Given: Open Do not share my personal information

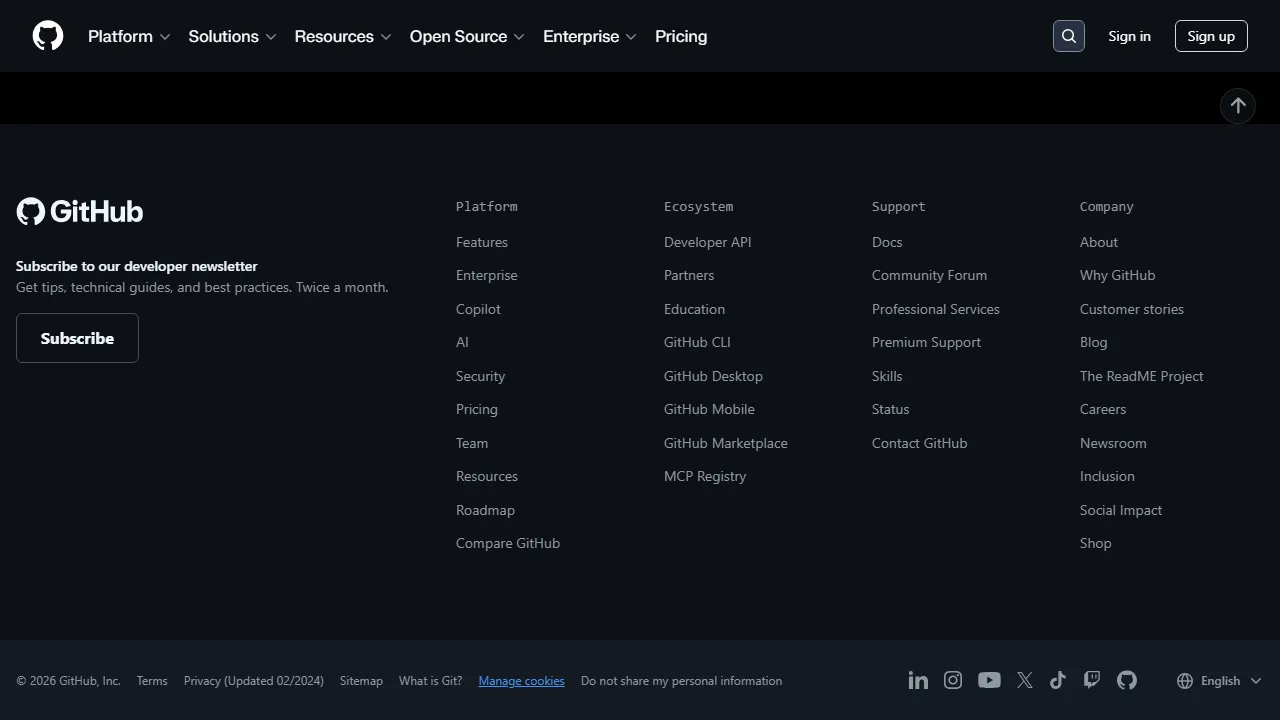Looking at the screenshot, I should (681, 680).
